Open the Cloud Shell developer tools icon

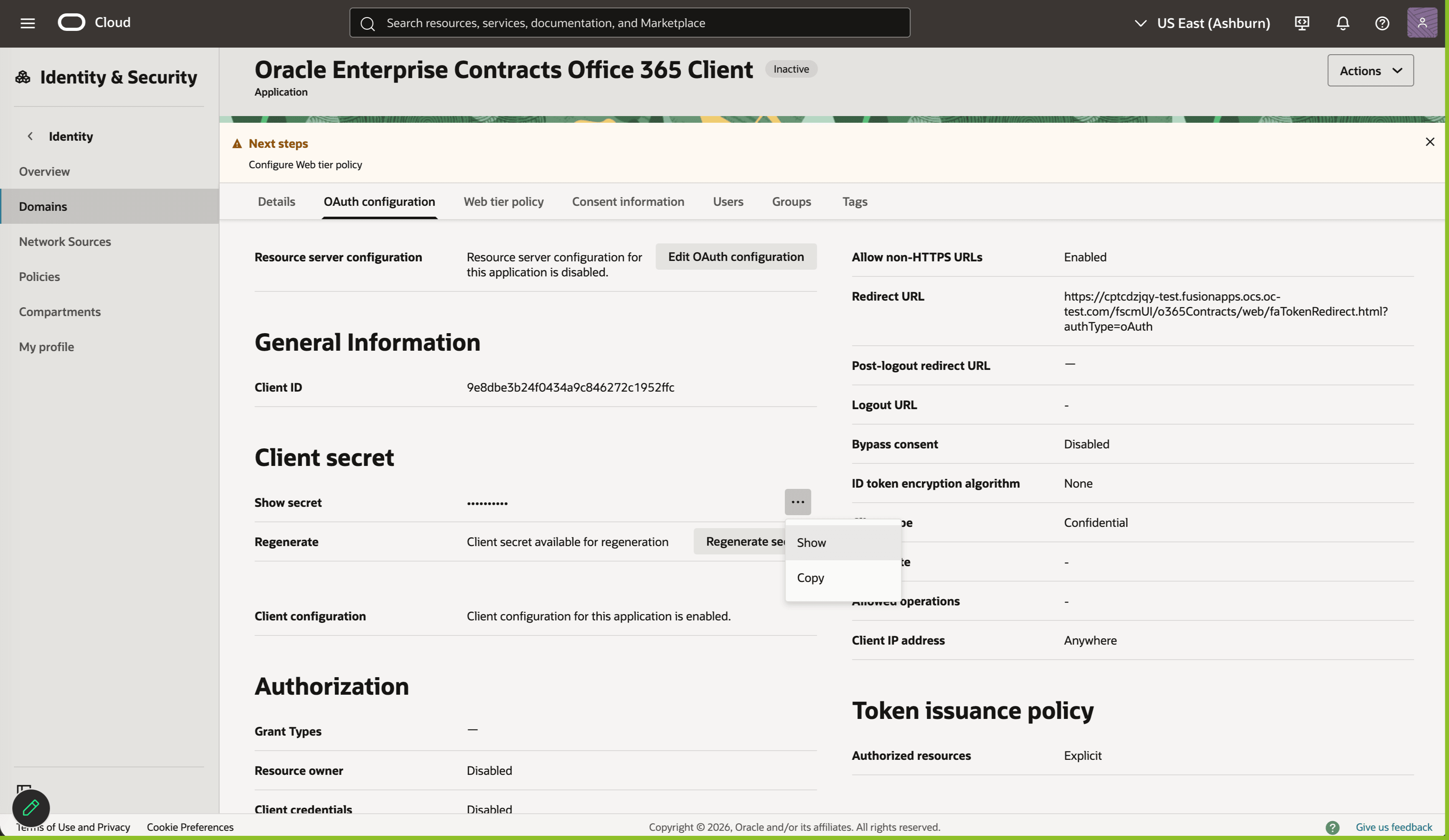(x=1302, y=23)
